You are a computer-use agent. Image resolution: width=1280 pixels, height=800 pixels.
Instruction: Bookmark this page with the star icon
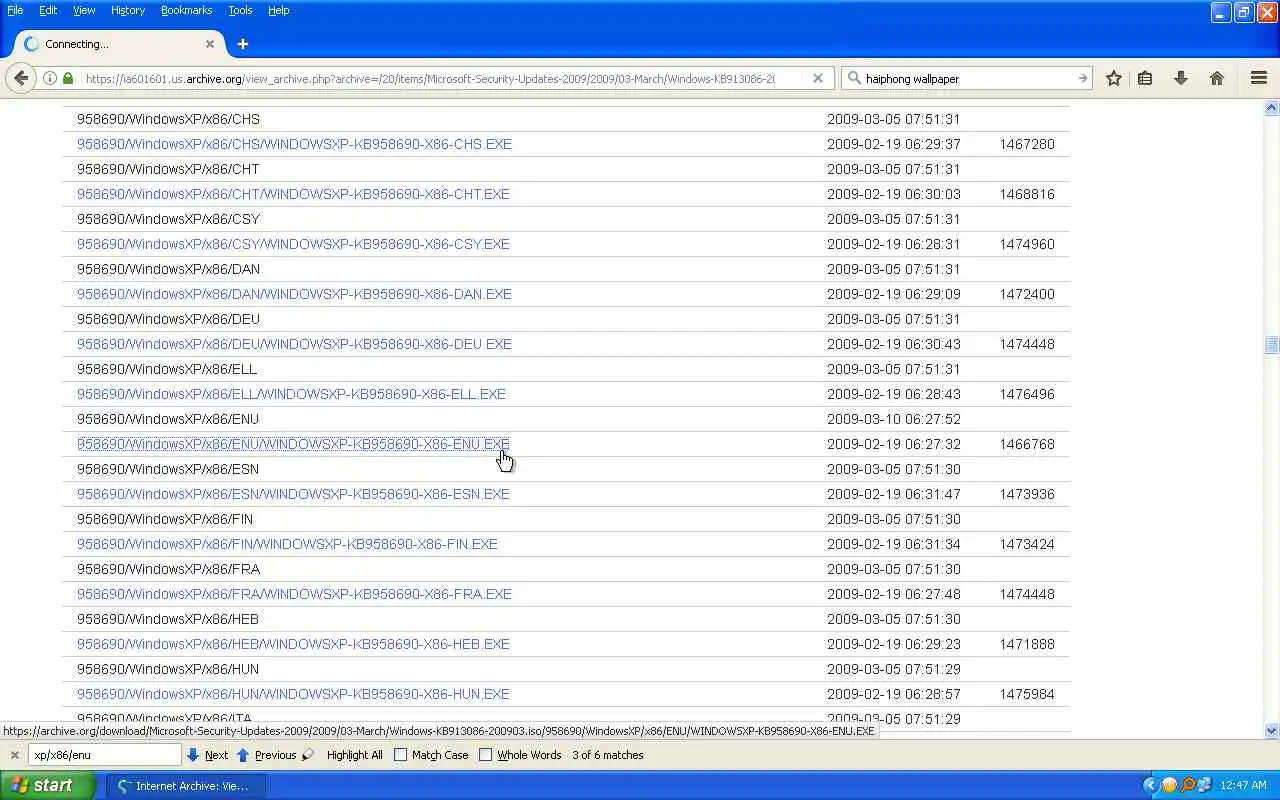click(x=1114, y=78)
